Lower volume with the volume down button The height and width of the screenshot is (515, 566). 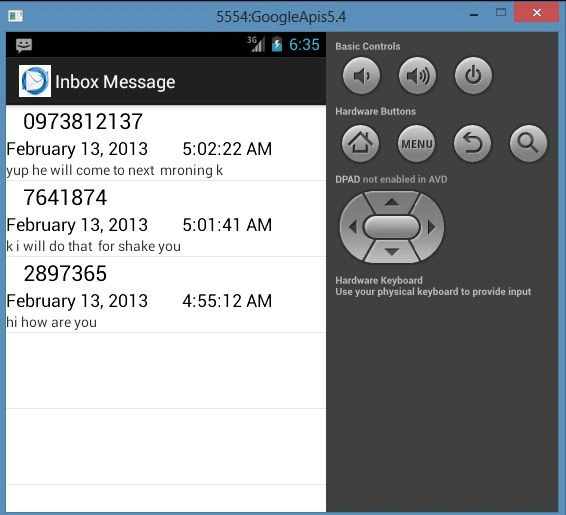[361, 76]
